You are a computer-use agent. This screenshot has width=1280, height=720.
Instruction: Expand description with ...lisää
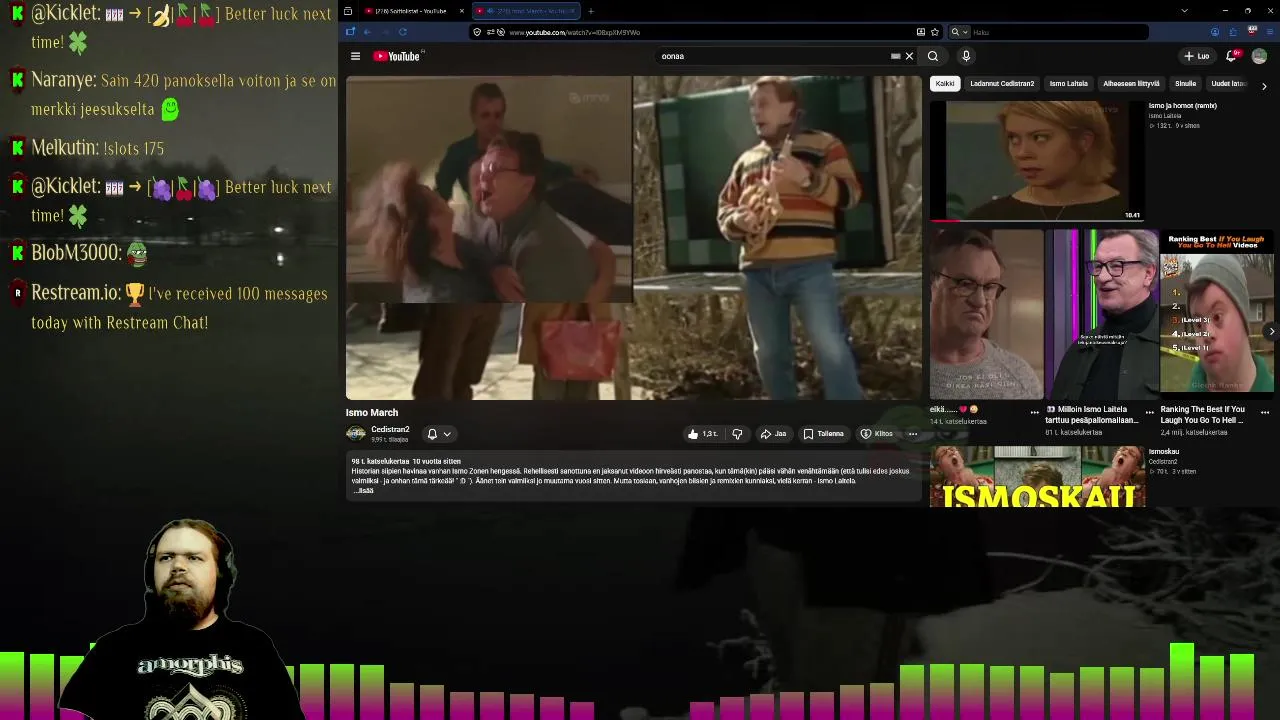(x=364, y=490)
